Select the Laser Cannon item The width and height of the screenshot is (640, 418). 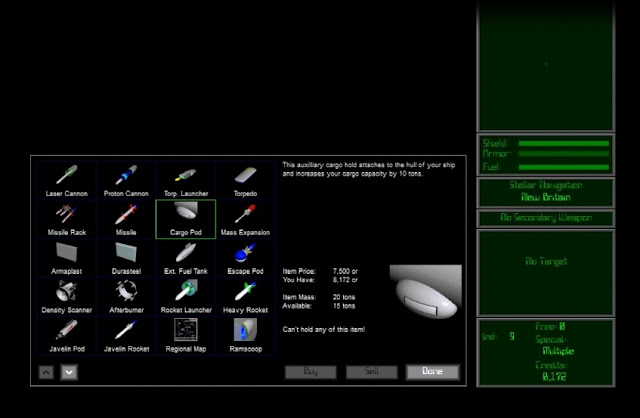pos(67,180)
